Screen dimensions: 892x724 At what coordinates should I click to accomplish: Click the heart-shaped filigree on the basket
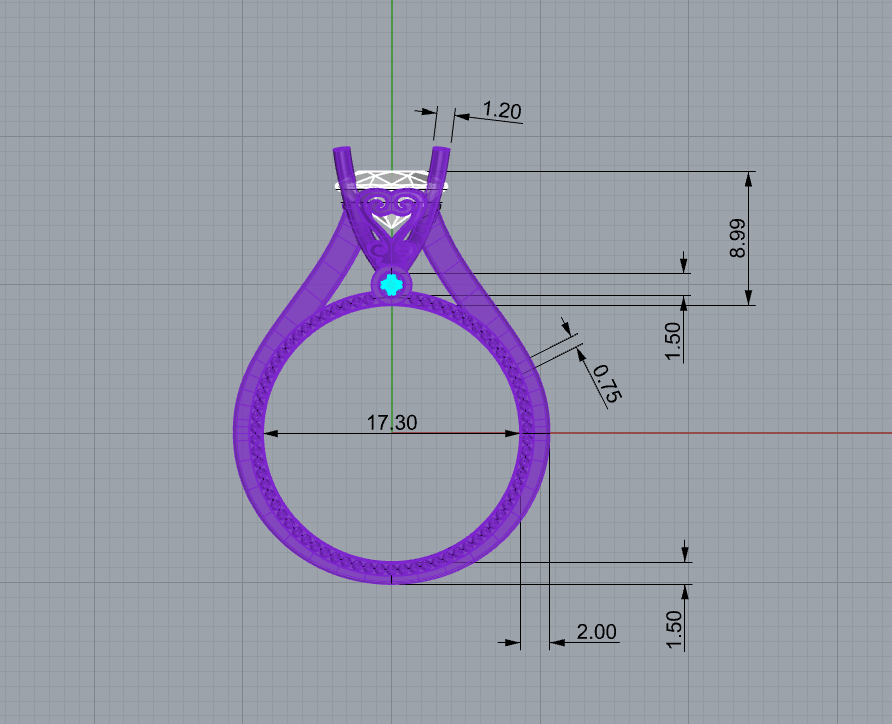392,214
